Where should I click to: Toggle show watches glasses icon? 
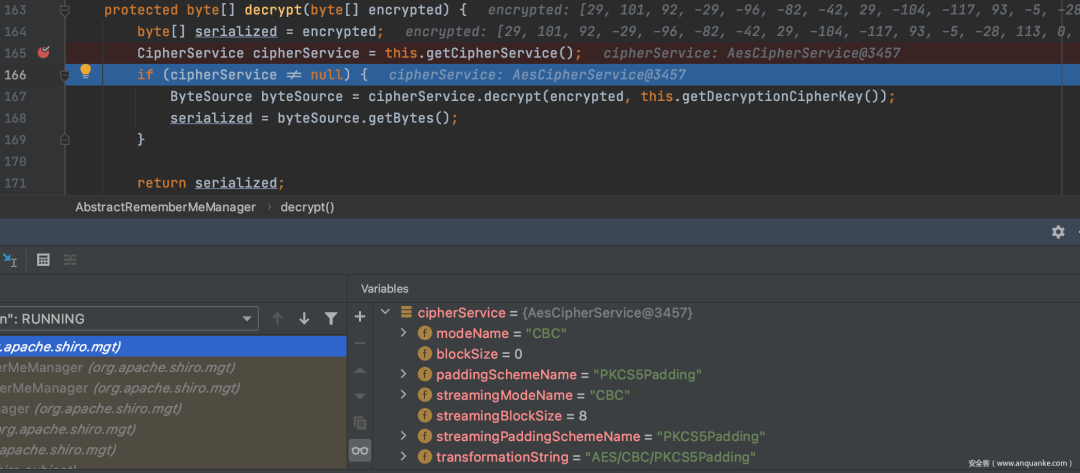point(360,450)
